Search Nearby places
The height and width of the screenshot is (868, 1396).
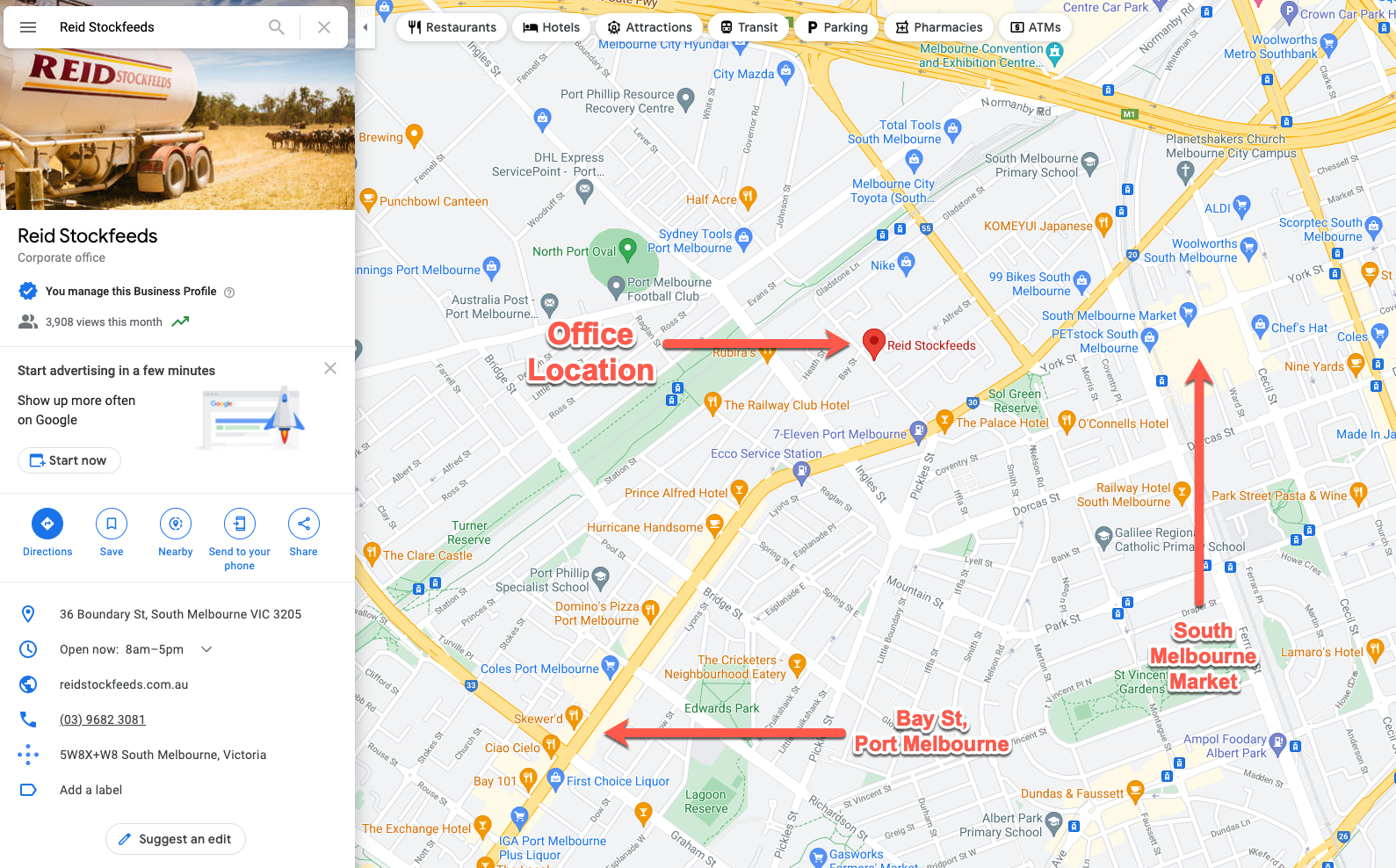click(x=176, y=532)
